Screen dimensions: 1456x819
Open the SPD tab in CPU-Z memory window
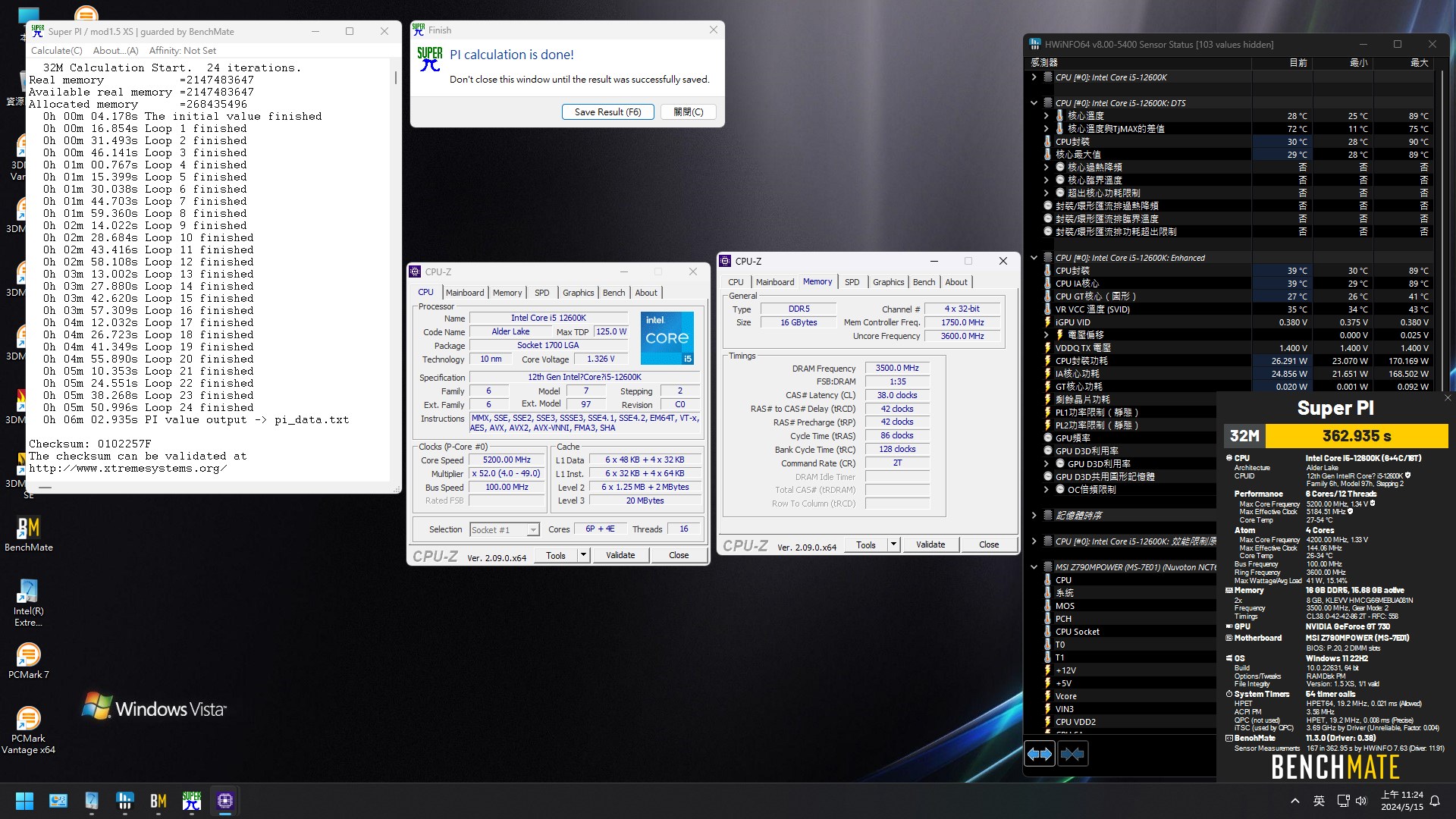852,282
